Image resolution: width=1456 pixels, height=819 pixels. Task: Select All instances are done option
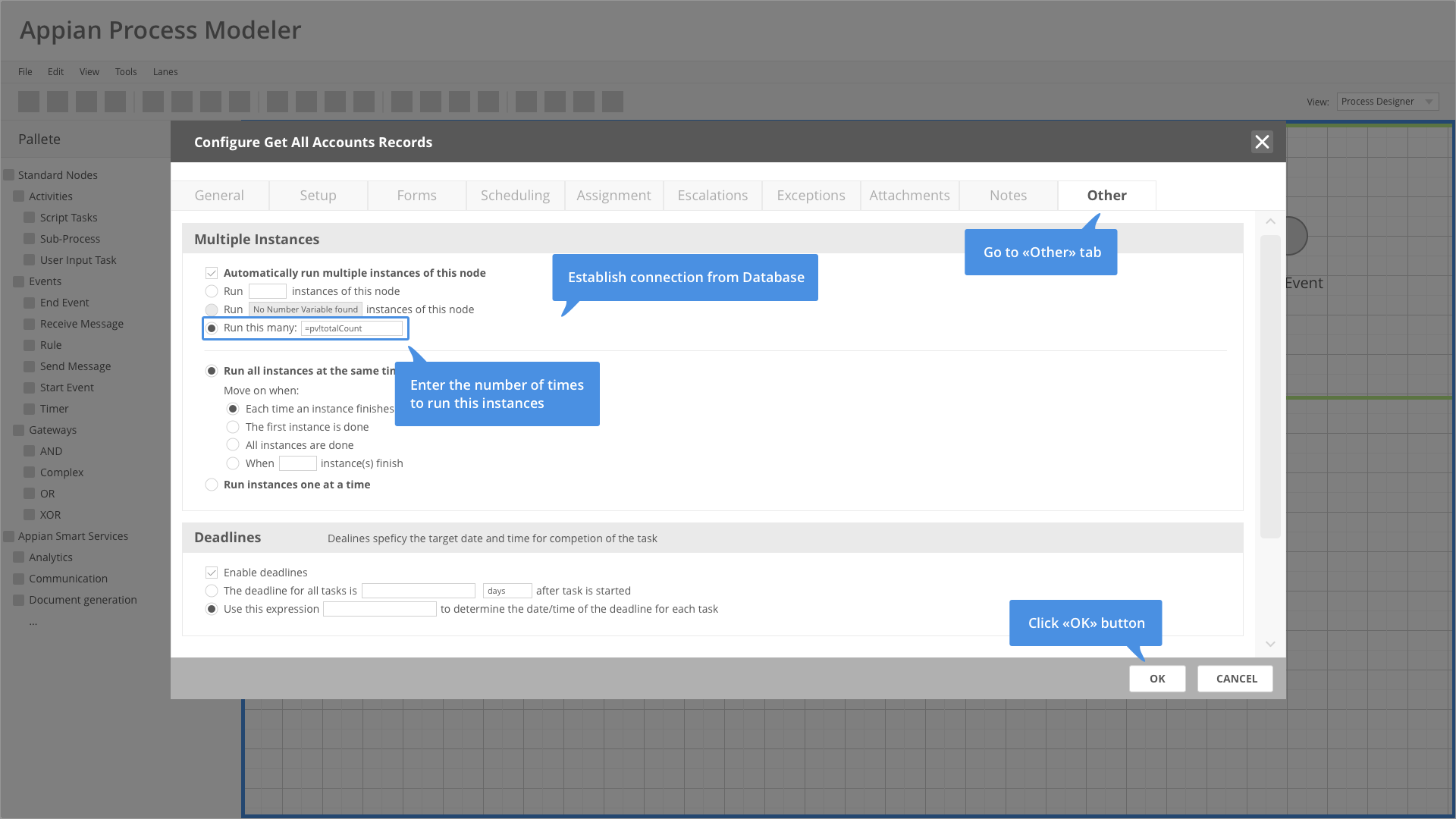(233, 445)
